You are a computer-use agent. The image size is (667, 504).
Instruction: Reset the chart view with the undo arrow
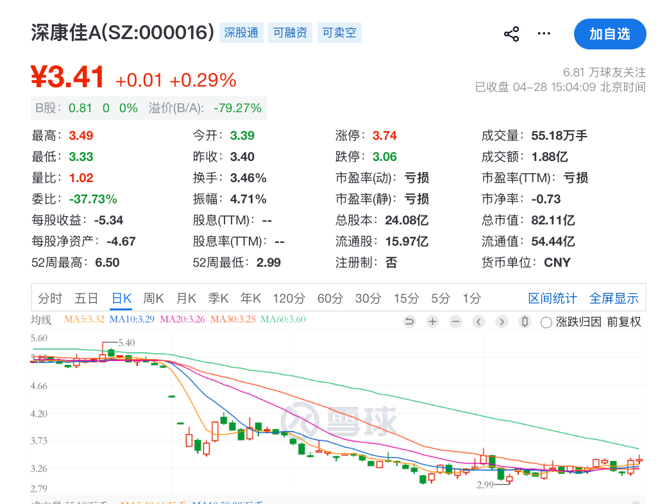(x=409, y=322)
